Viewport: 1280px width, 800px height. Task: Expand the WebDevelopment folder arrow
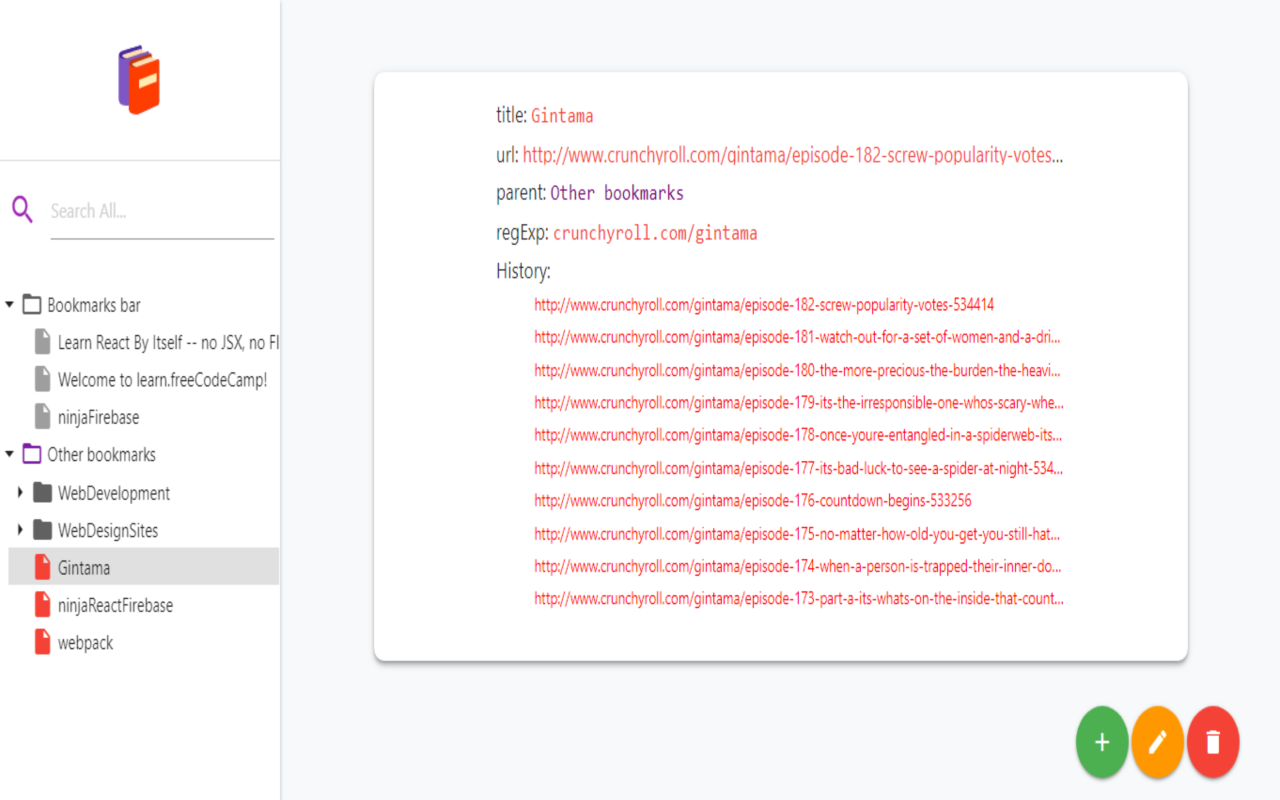[20, 492]
